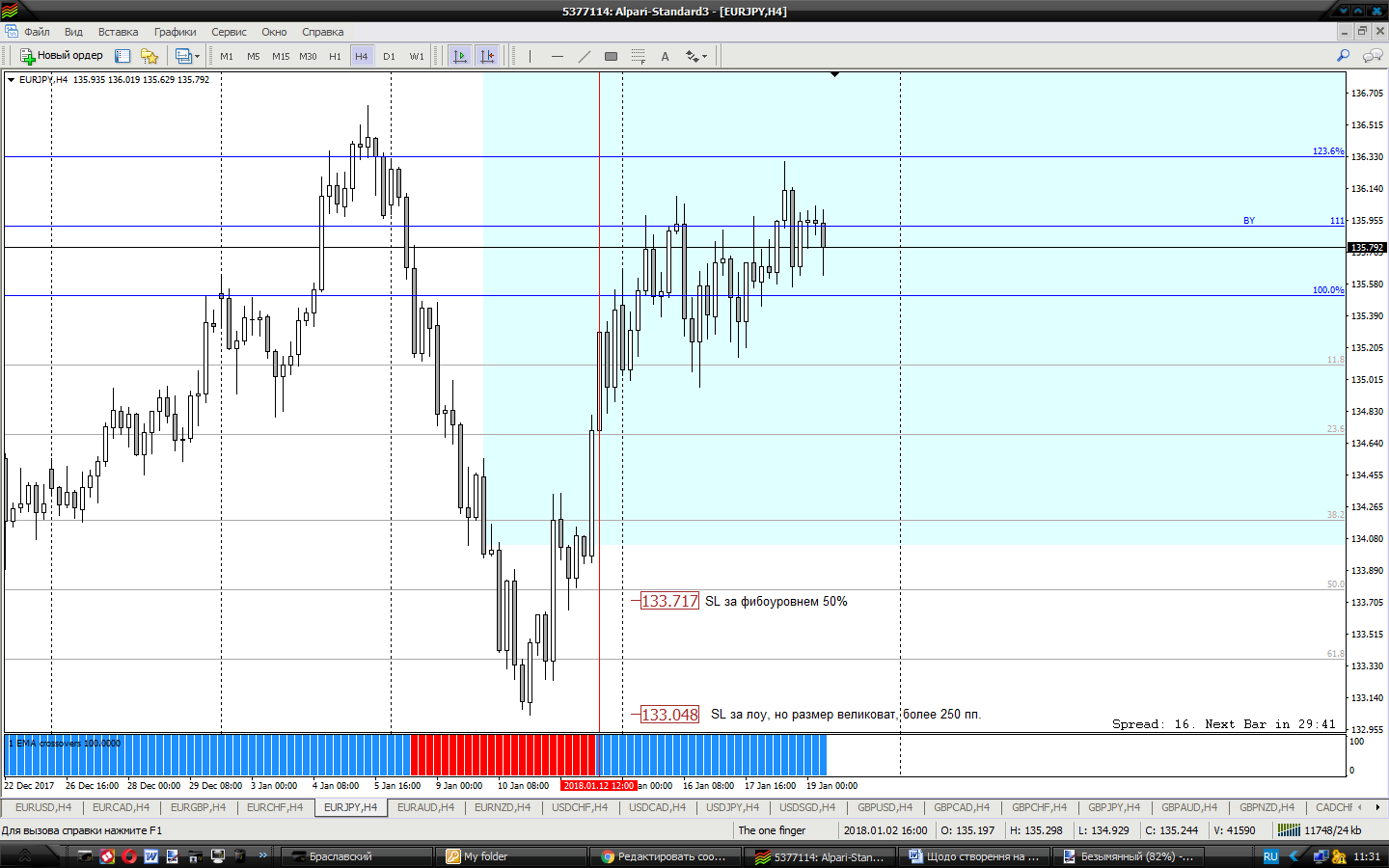Image resolution: width=1389 pixels, height=868 pixels.
Task: Select the Fibonacci retracement tool
Action: 638,56
